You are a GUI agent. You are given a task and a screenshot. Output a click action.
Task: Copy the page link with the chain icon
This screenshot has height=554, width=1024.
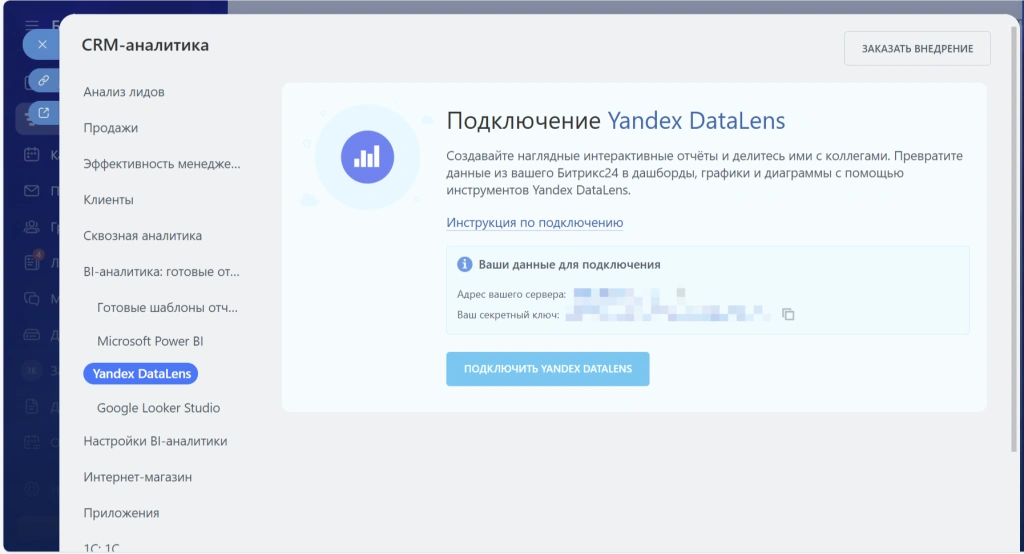(43, 80)
